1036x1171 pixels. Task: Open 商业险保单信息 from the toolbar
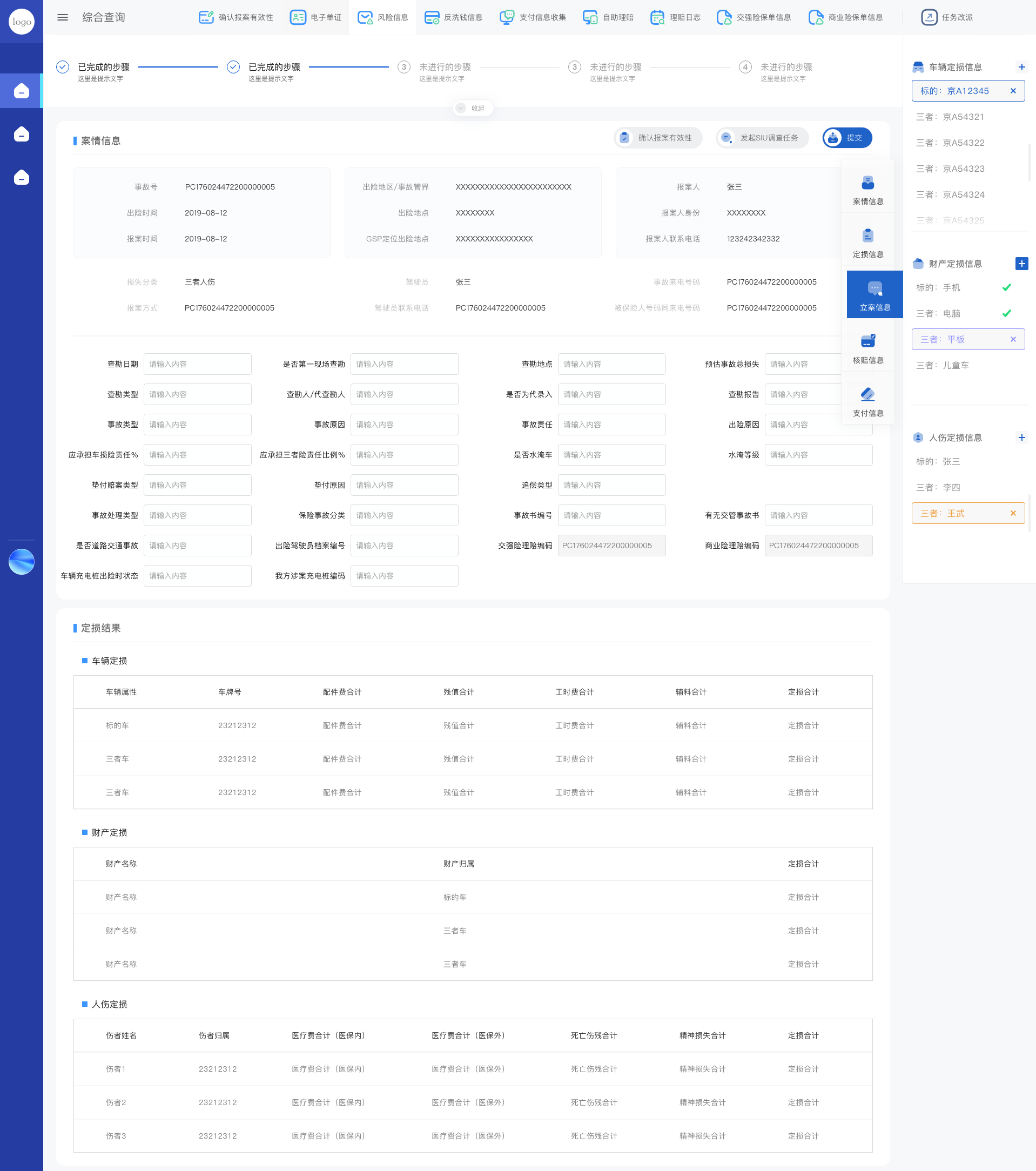pyautogui.click(x=845, y=17)
